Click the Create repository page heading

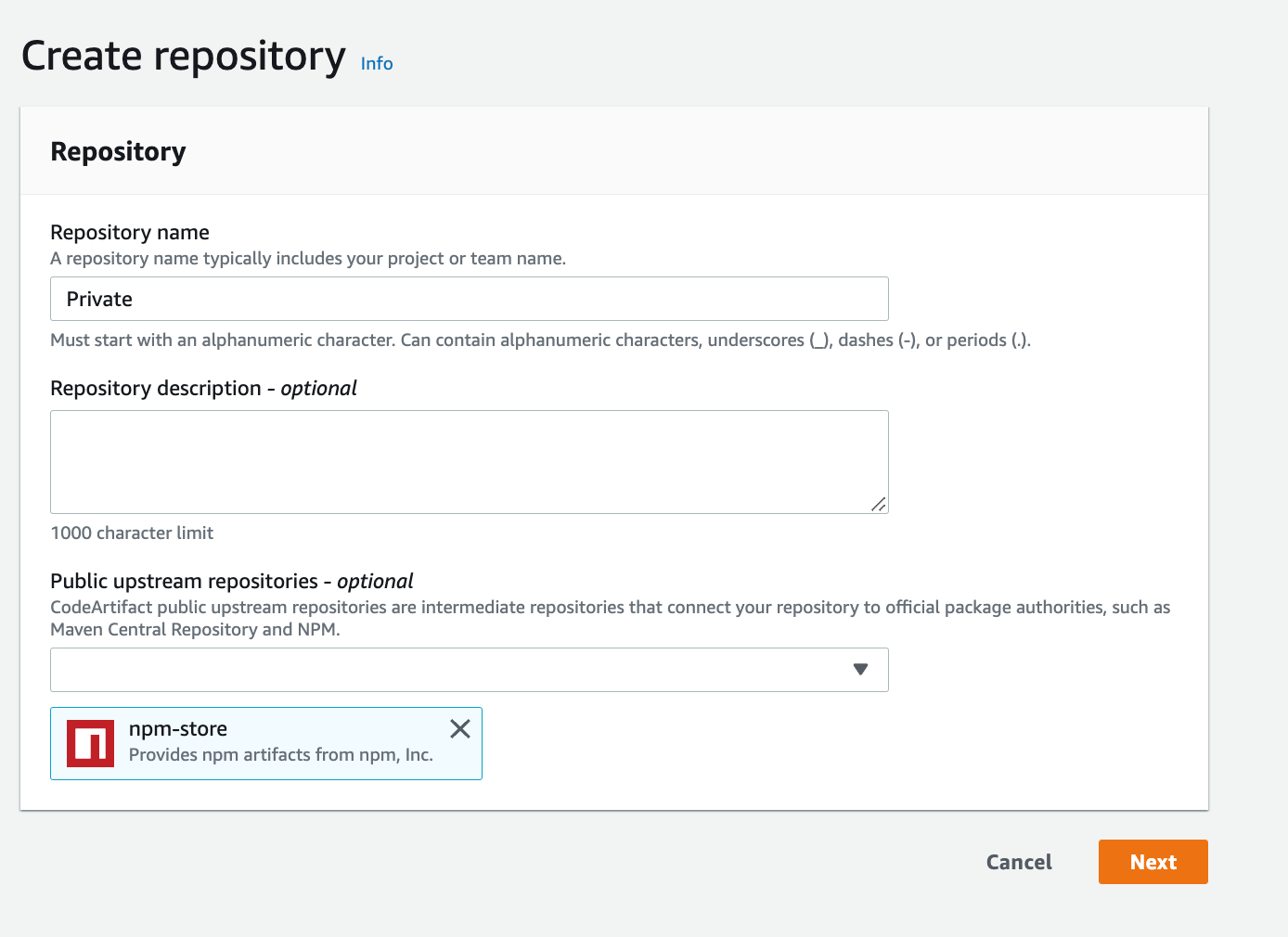point(182,56)
